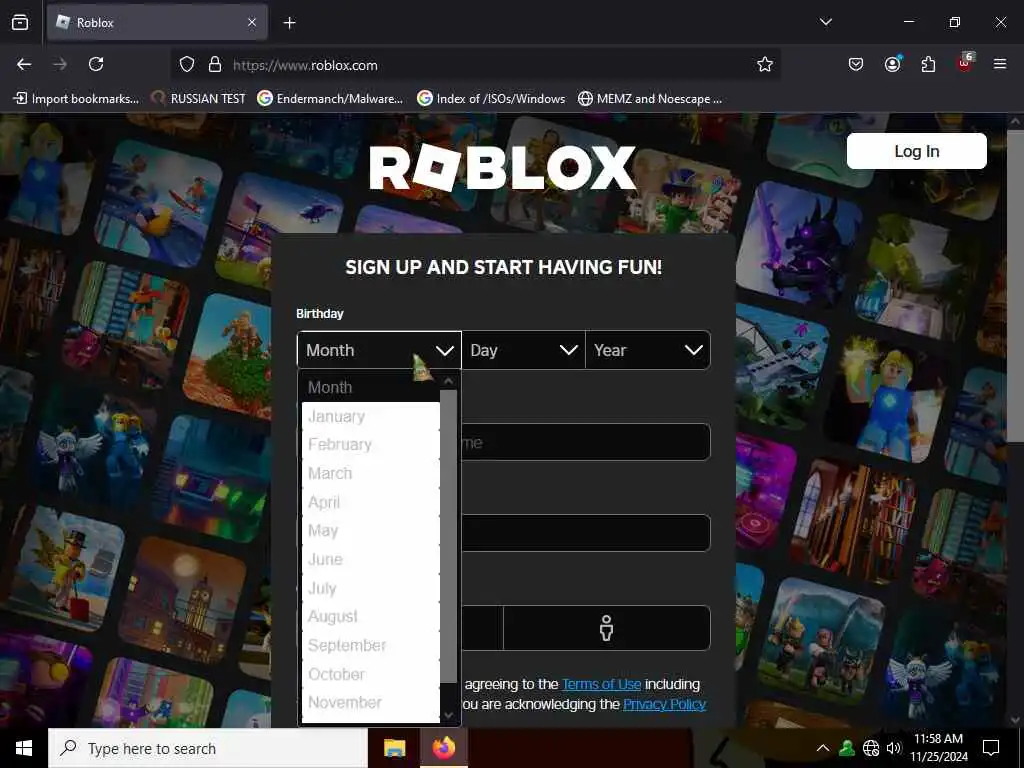
Task: Open a new browser tab
Action: 289,23
